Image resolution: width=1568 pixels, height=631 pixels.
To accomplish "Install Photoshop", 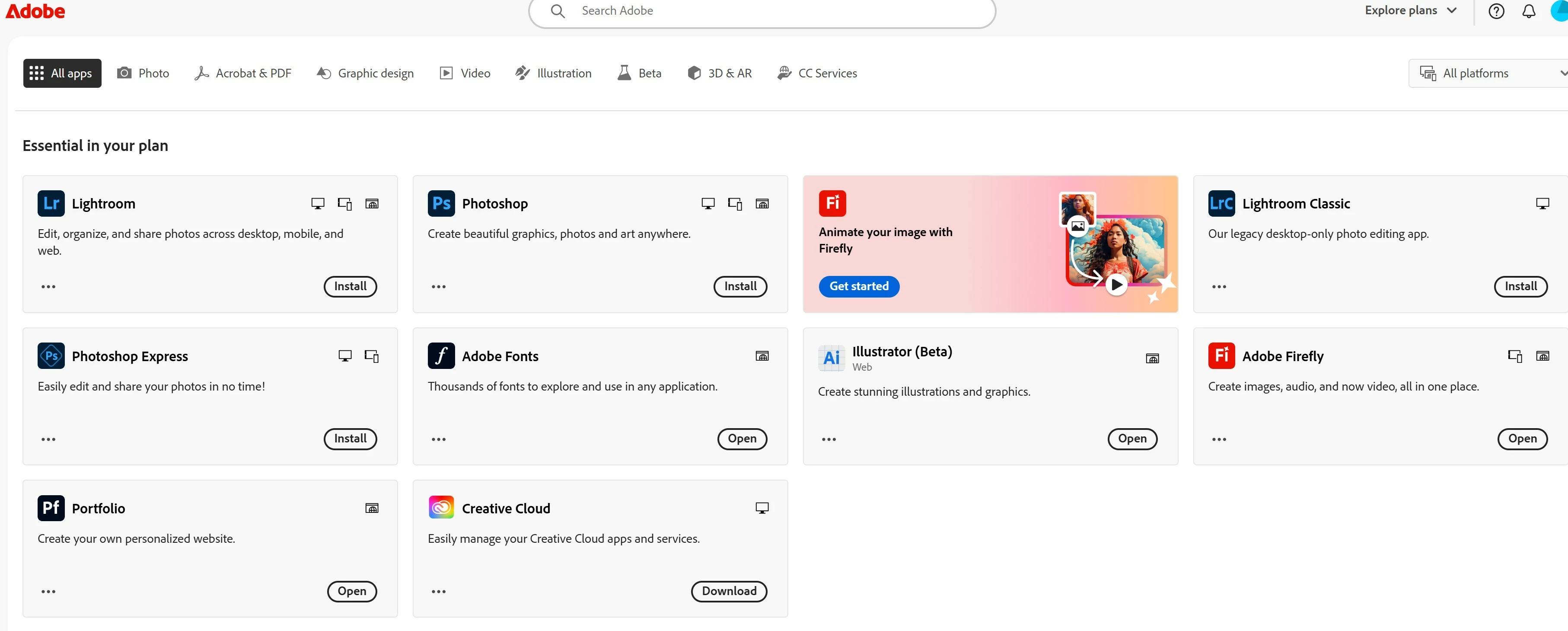I will pyautogui.click(x=739, y=286).
